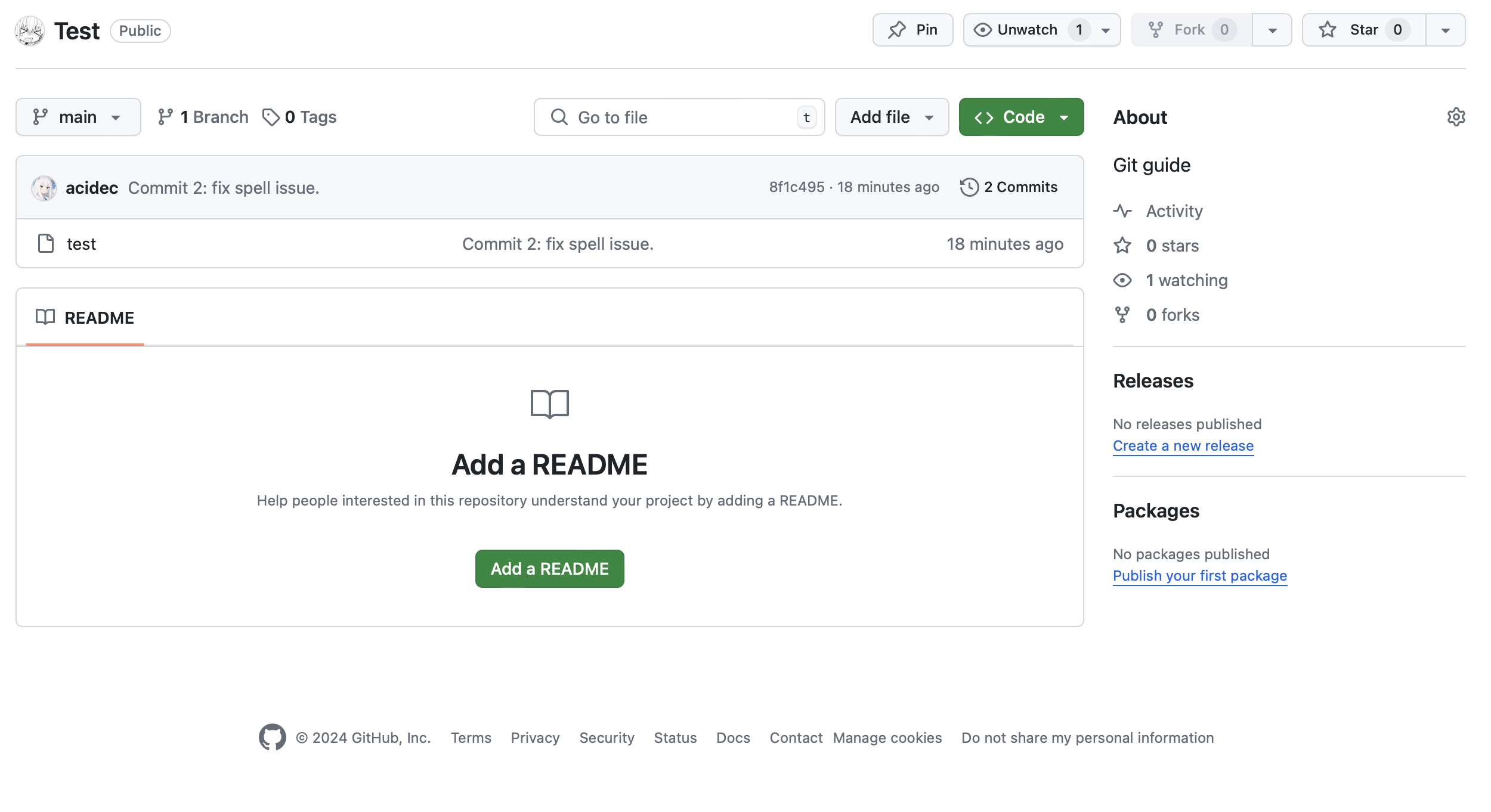This screenshot has height=812, width=1491.
Task: Click the Test repository name
Action: click(x=77, y=31)
